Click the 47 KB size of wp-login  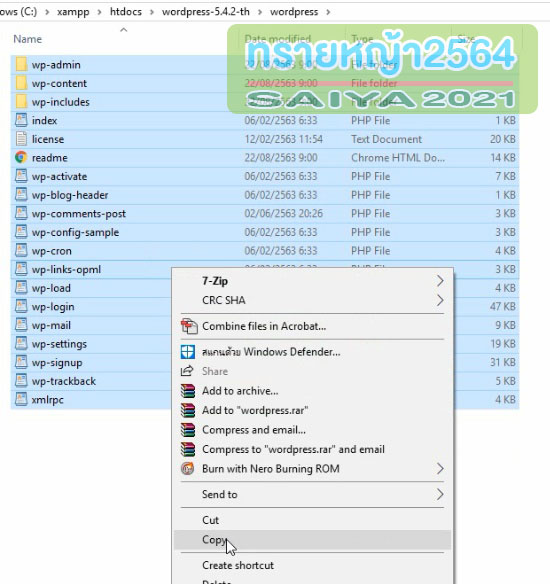pos(503,307)
